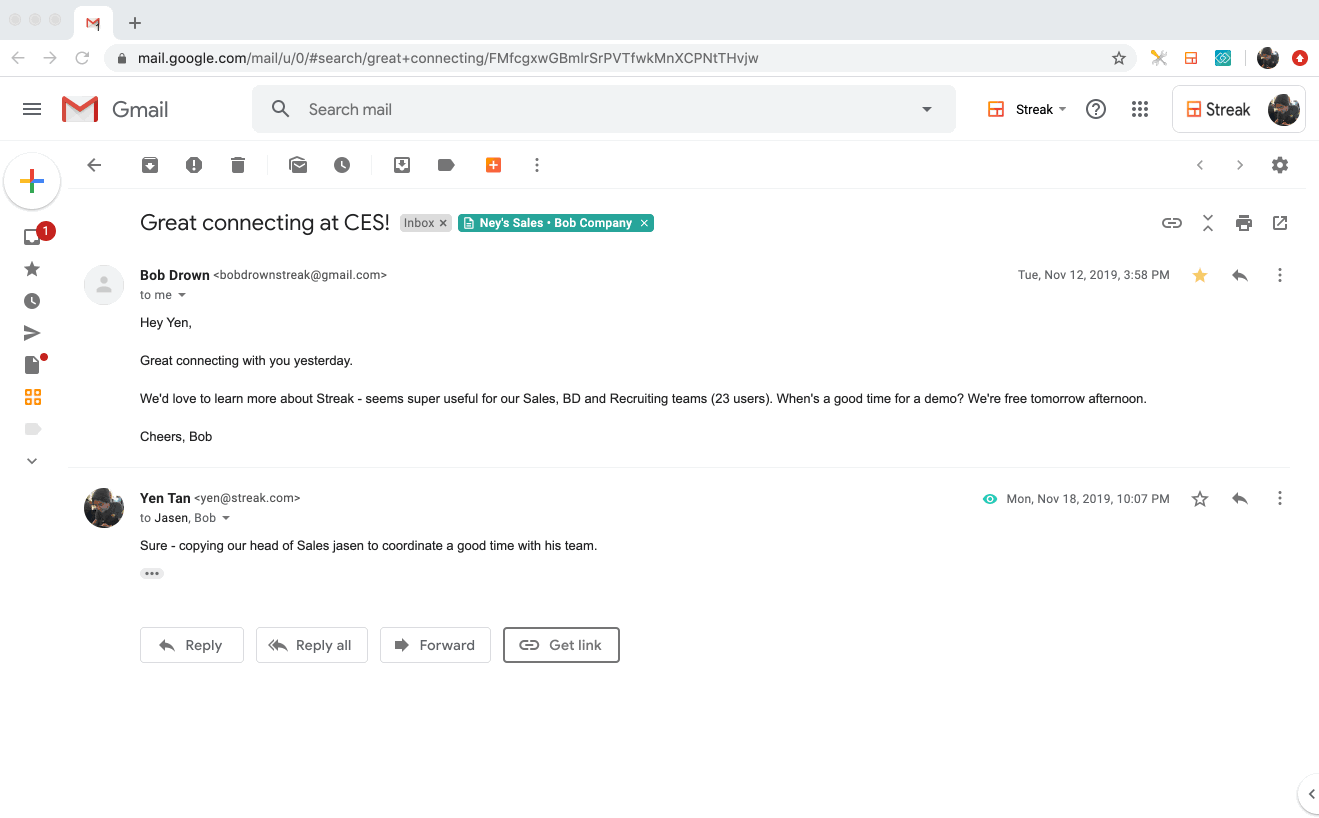Click in the Search mail field
The image size is (1319, 818).
[603, 109]
